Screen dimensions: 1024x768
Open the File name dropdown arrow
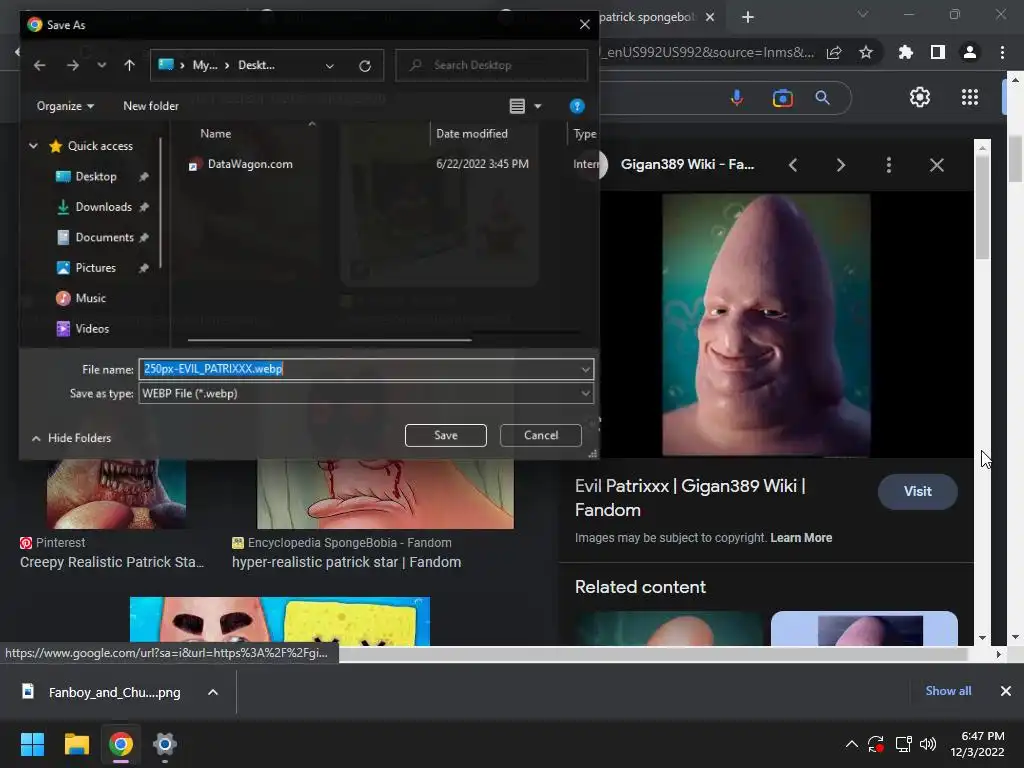[x=585, y=369]
